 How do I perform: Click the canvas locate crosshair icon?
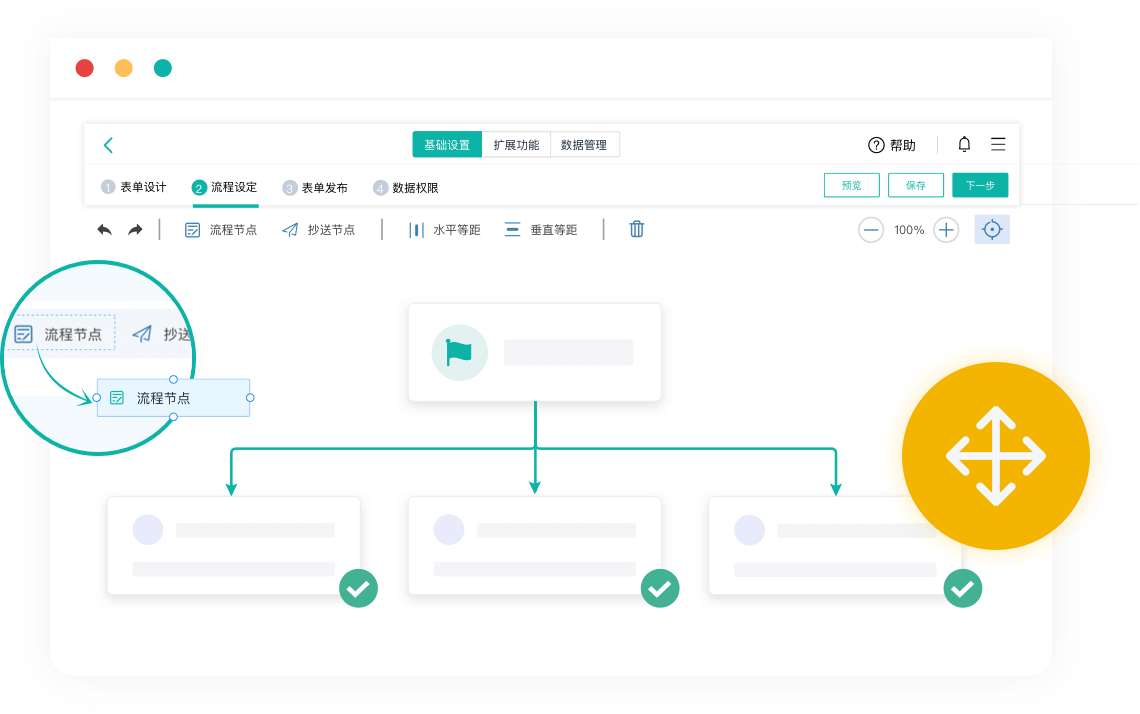pyautogui.click(x=992, y=229)
